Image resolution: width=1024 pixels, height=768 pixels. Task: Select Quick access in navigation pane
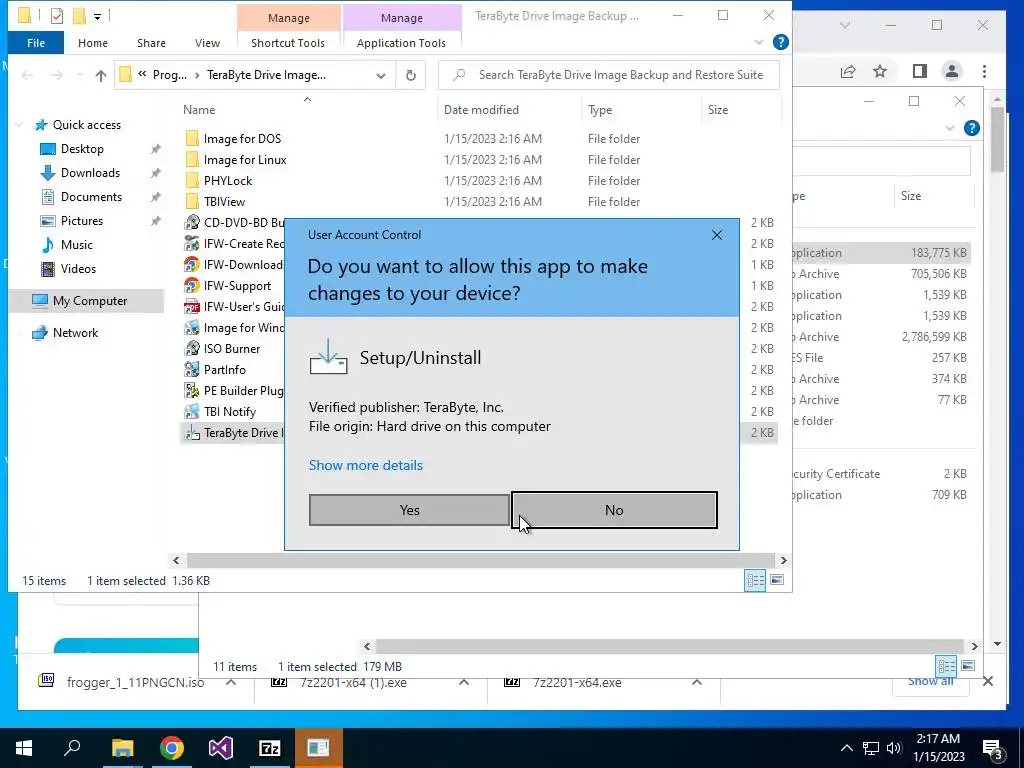point(86,125)
